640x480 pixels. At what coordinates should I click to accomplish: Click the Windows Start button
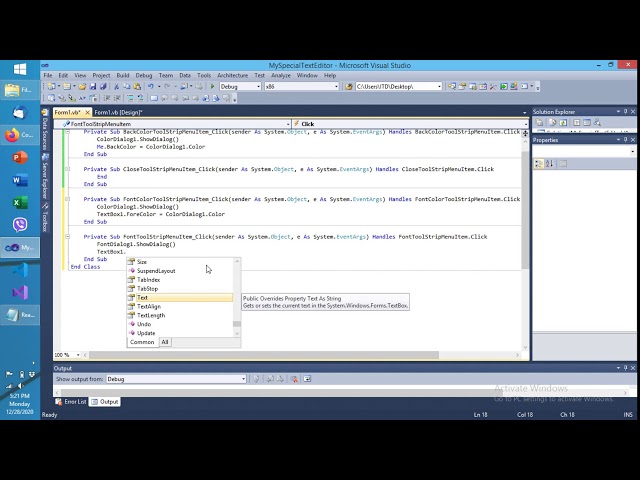(20, 69)
